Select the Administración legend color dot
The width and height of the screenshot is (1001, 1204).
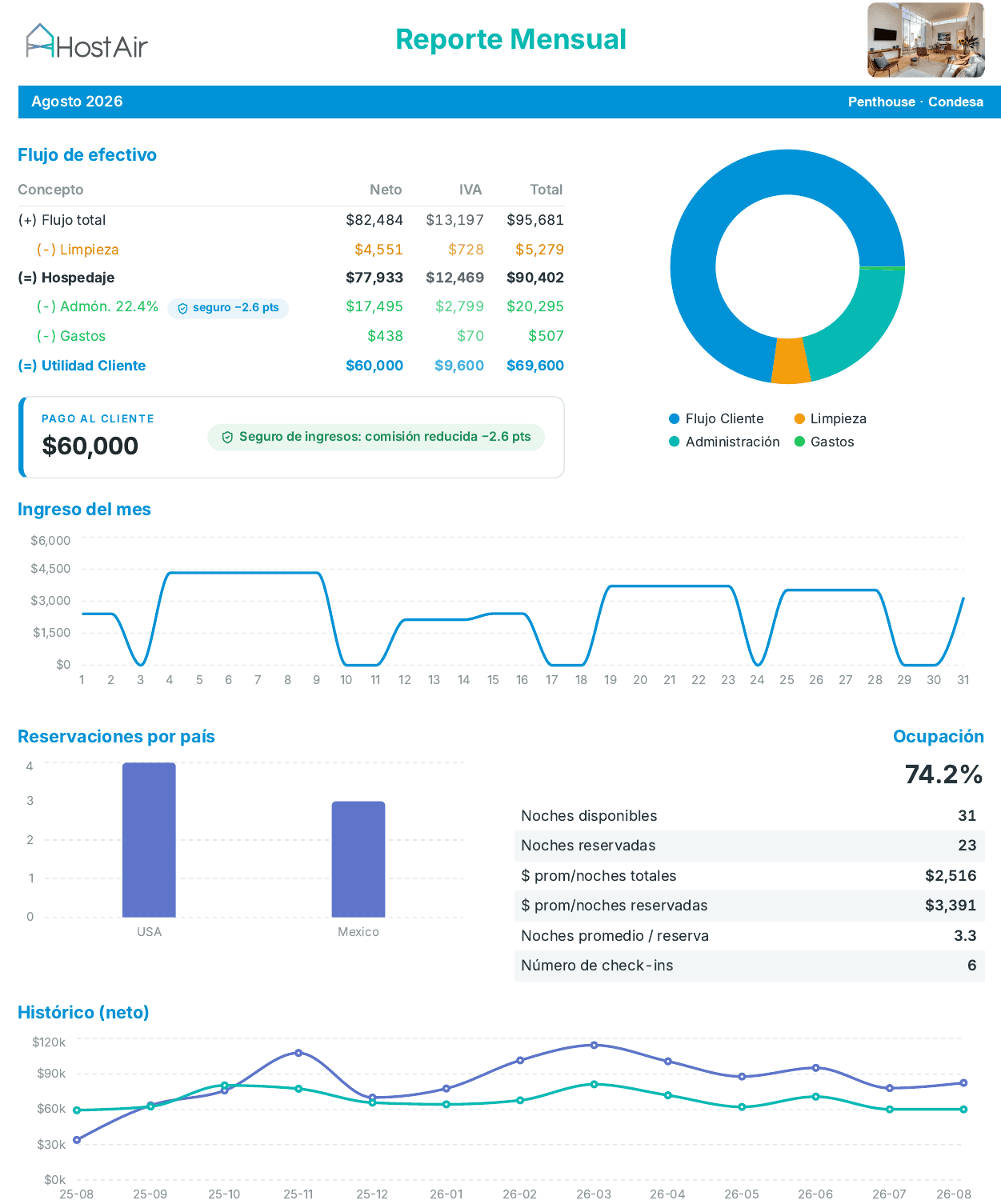675,442
